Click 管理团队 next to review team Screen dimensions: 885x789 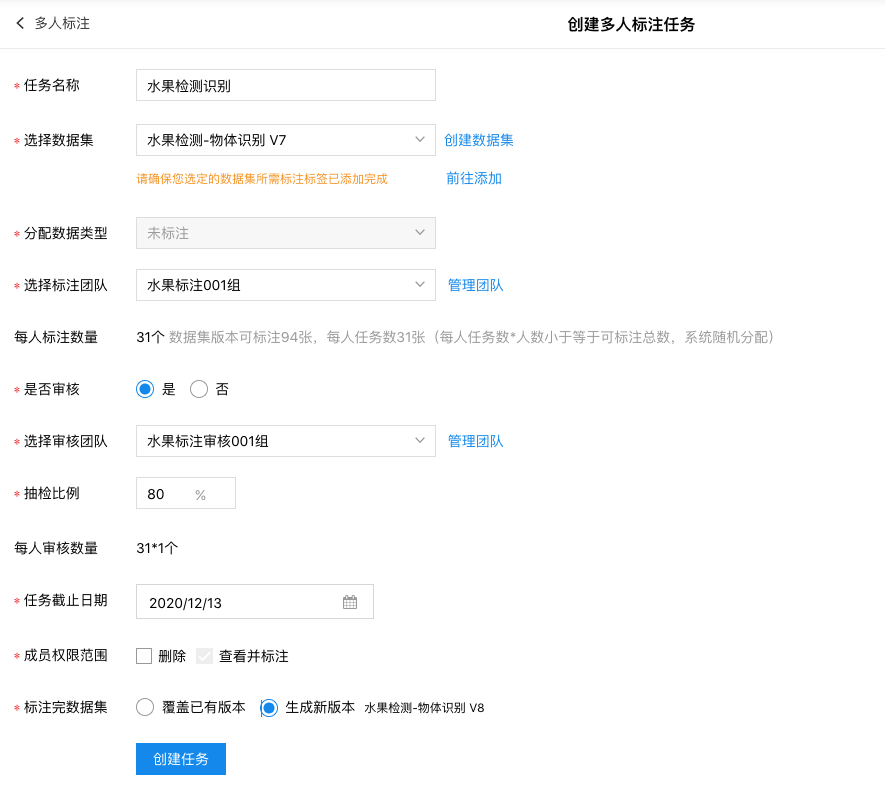[475, 441]
